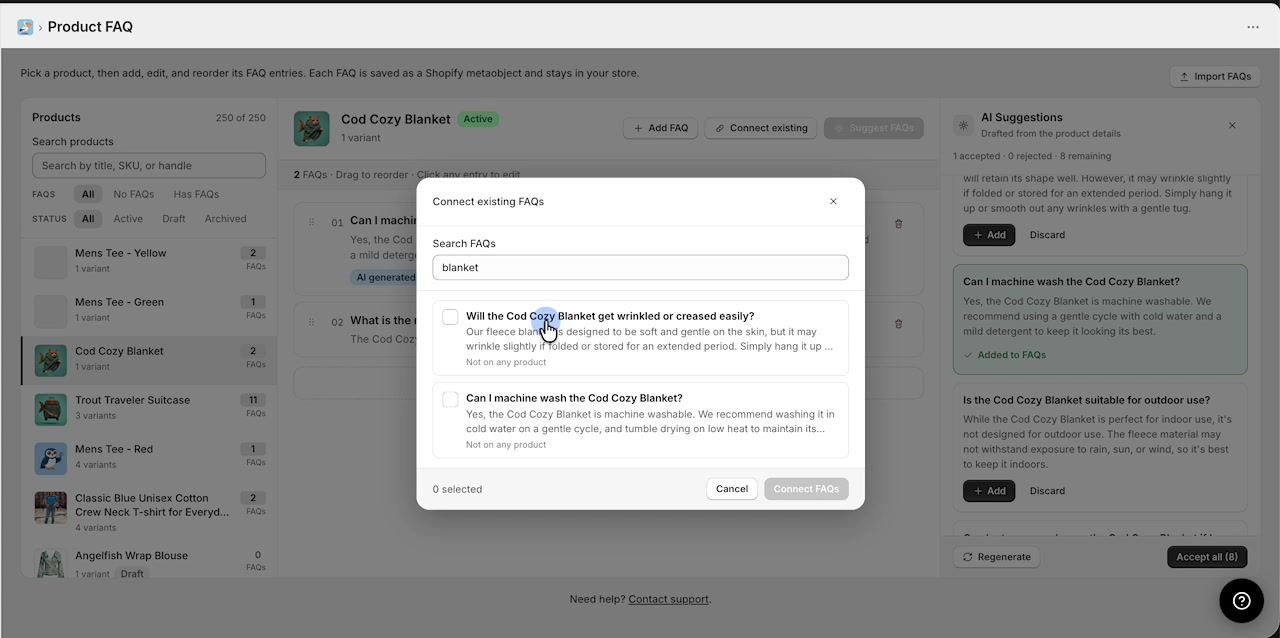Click the Connect existing button
1280x638 pixels.
pos(761,128)
